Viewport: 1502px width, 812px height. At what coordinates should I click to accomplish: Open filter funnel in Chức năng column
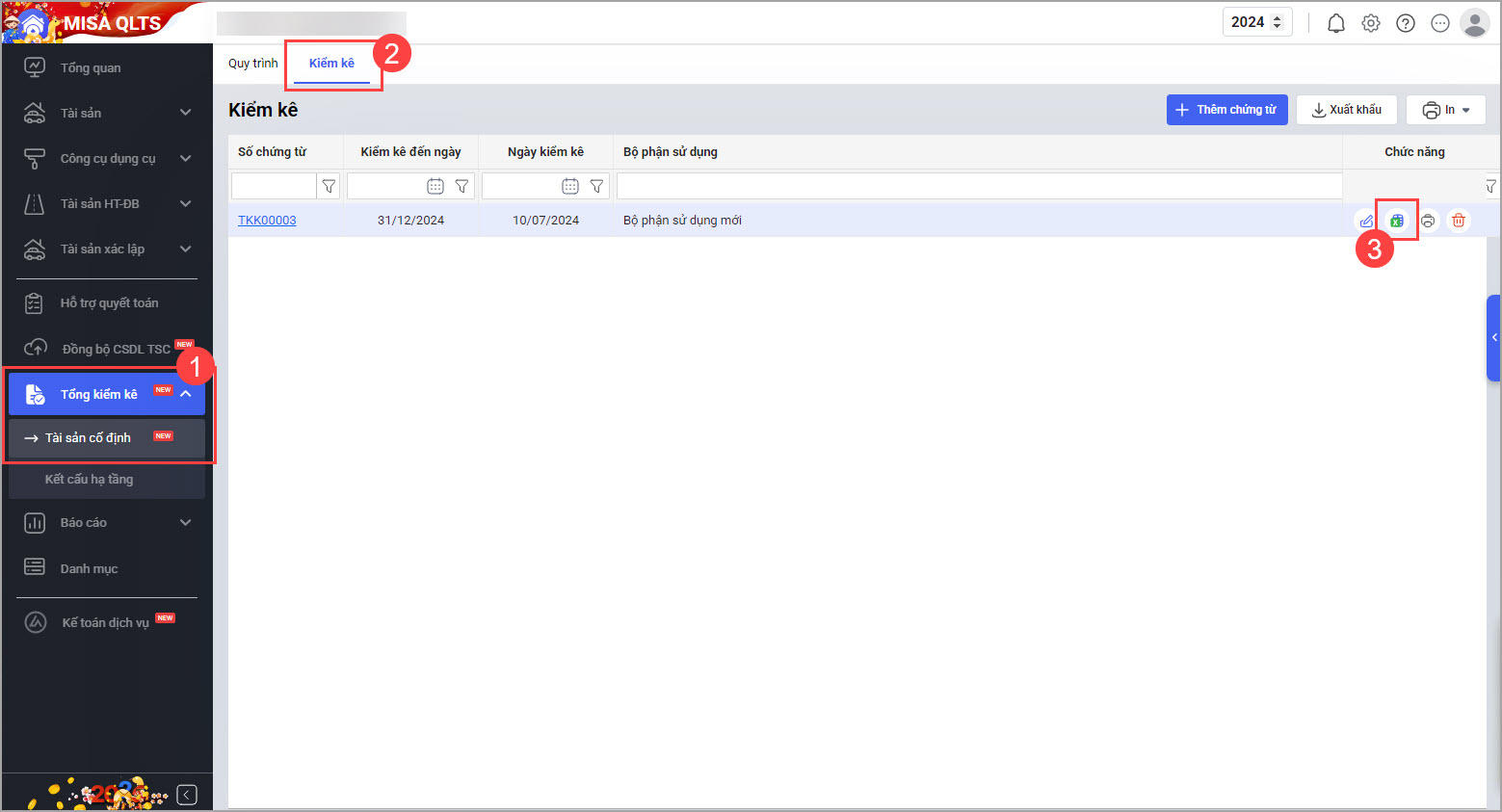(x=1490, y=186)
